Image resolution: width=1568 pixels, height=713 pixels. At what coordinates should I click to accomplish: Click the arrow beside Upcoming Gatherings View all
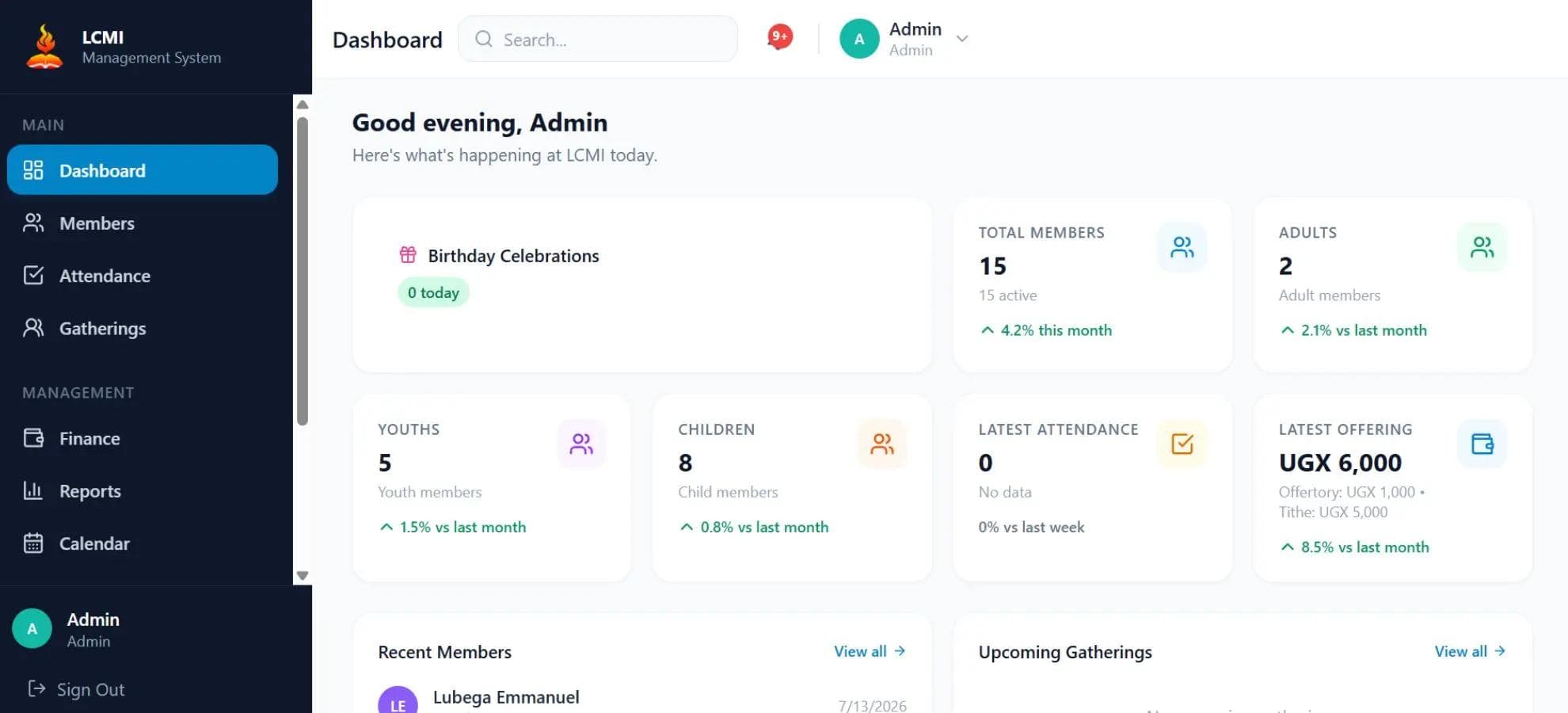(x=1500, y=650)
